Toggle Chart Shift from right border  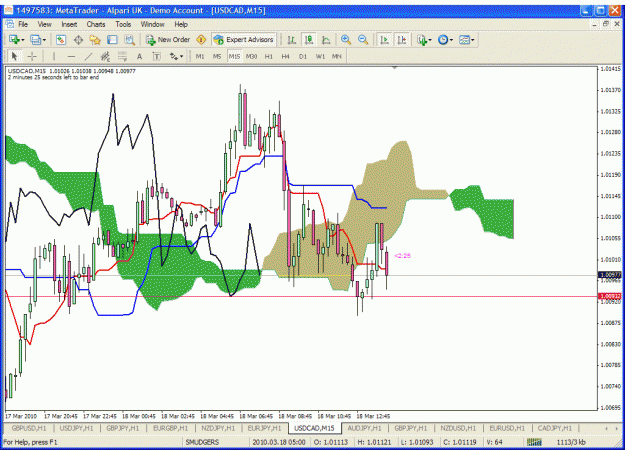point(402,39)
